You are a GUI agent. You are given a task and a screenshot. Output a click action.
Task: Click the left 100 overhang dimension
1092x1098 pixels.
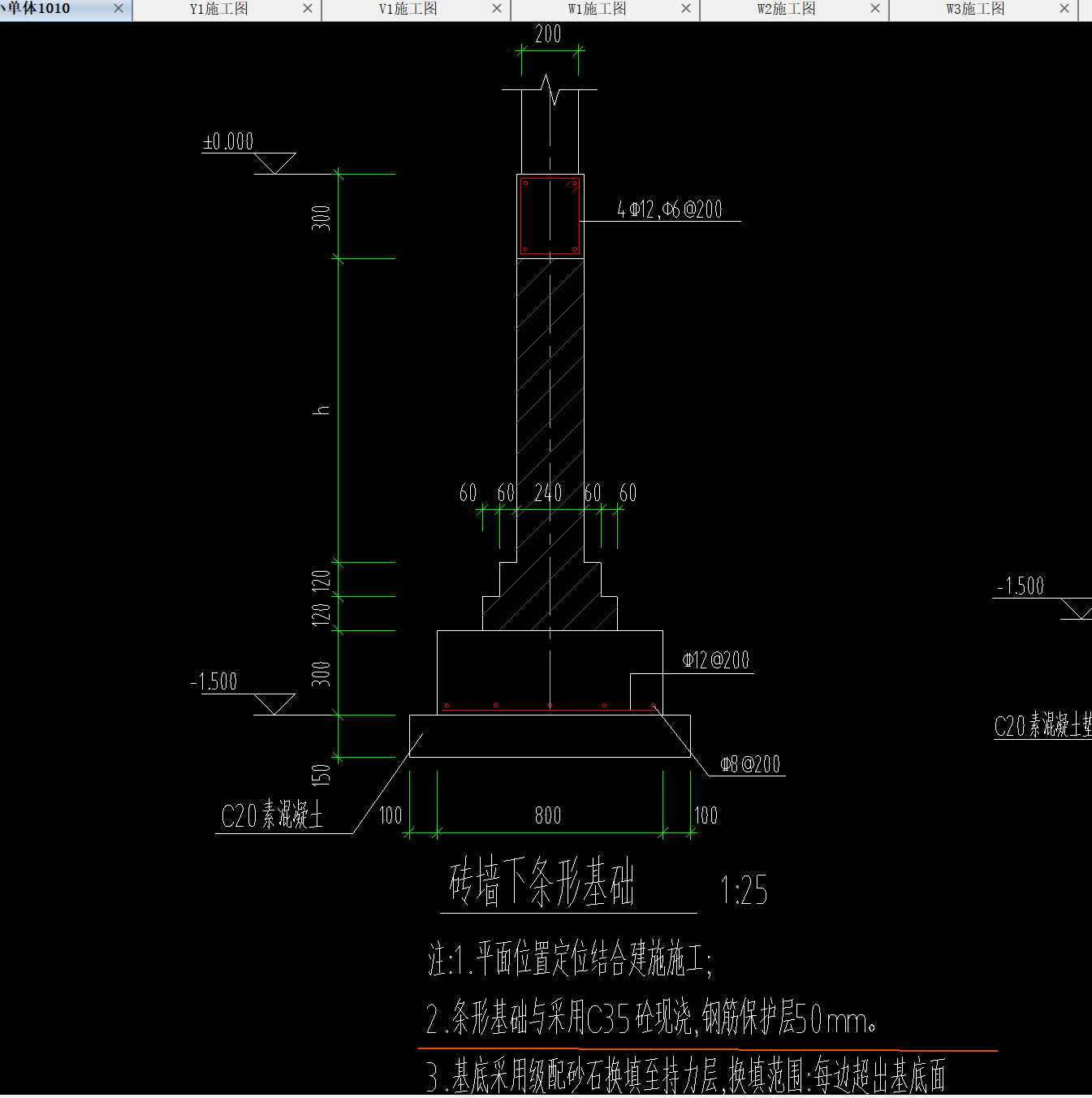point(391,815)
